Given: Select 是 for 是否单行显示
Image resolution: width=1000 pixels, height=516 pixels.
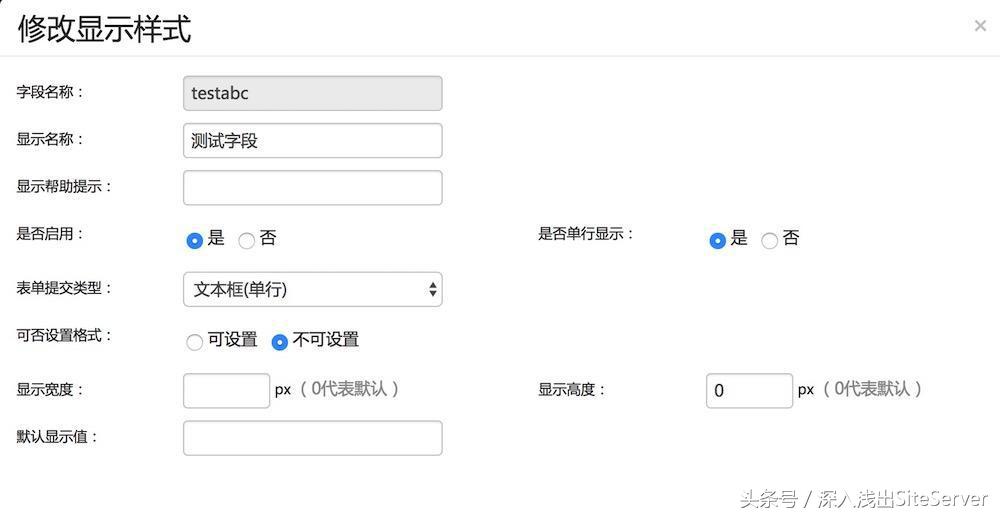Looking at the screenshot, I should (x=717, y=240).
